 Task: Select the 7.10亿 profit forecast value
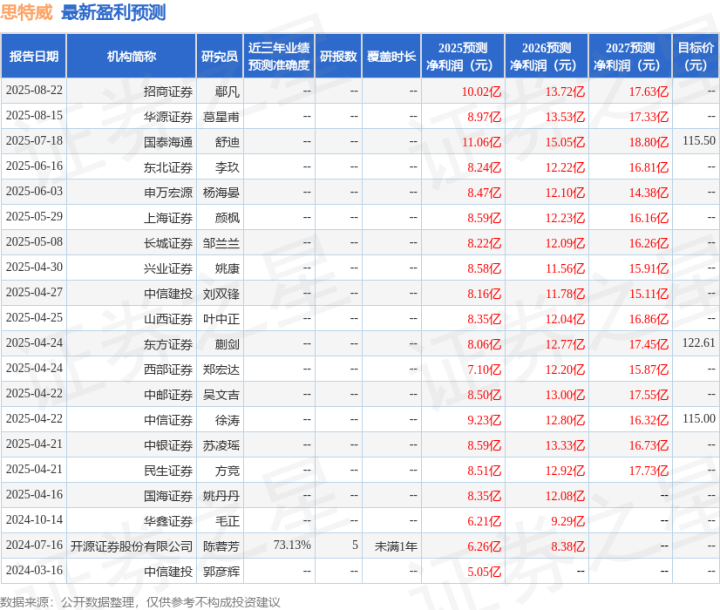click(484, 370)
